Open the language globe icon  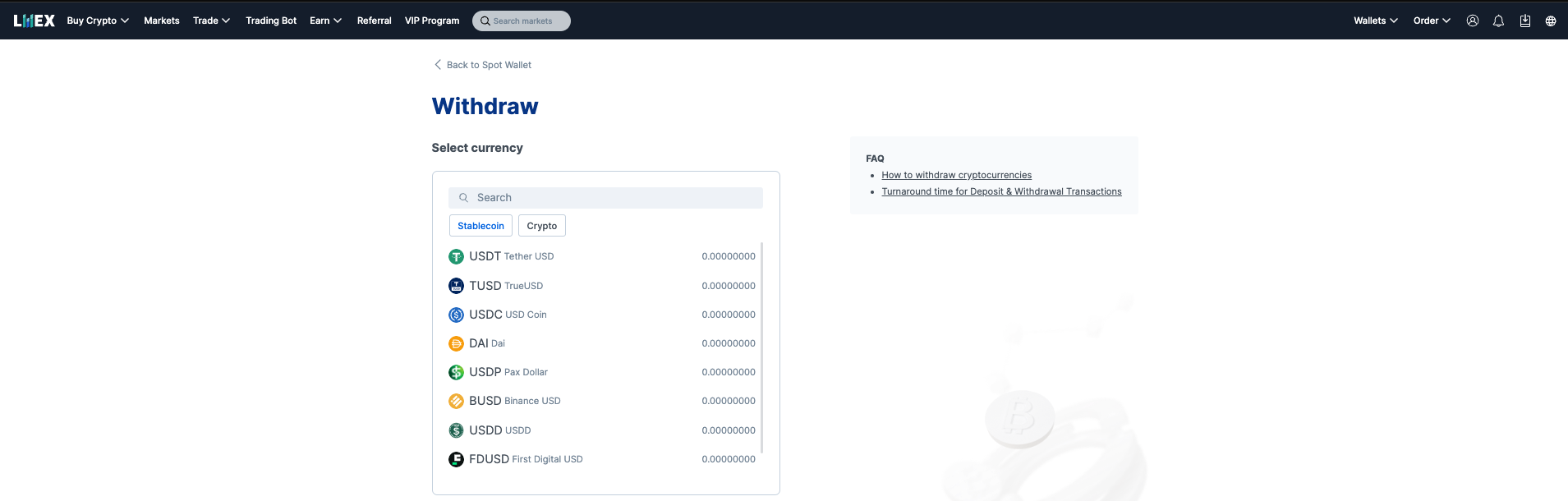click(x=1551, y=21)
